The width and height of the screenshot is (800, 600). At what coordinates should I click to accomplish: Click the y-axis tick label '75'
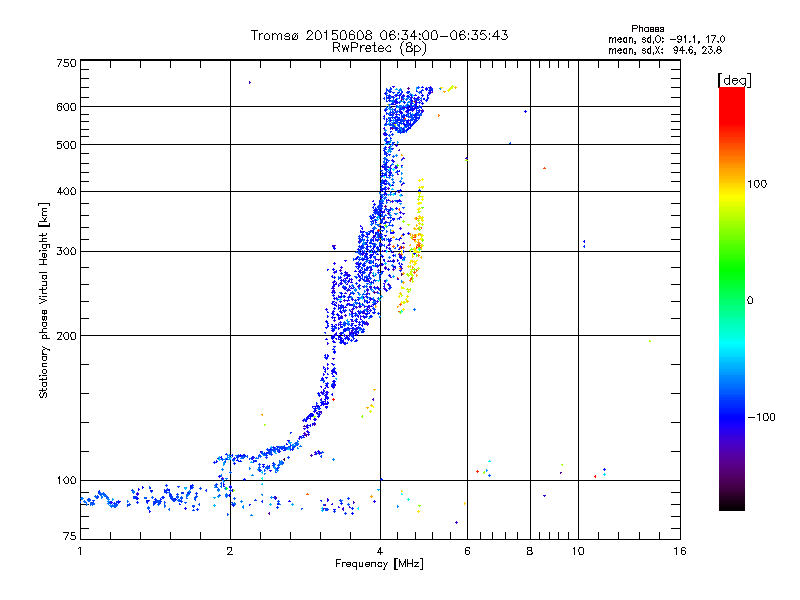[x=70, y=536]
